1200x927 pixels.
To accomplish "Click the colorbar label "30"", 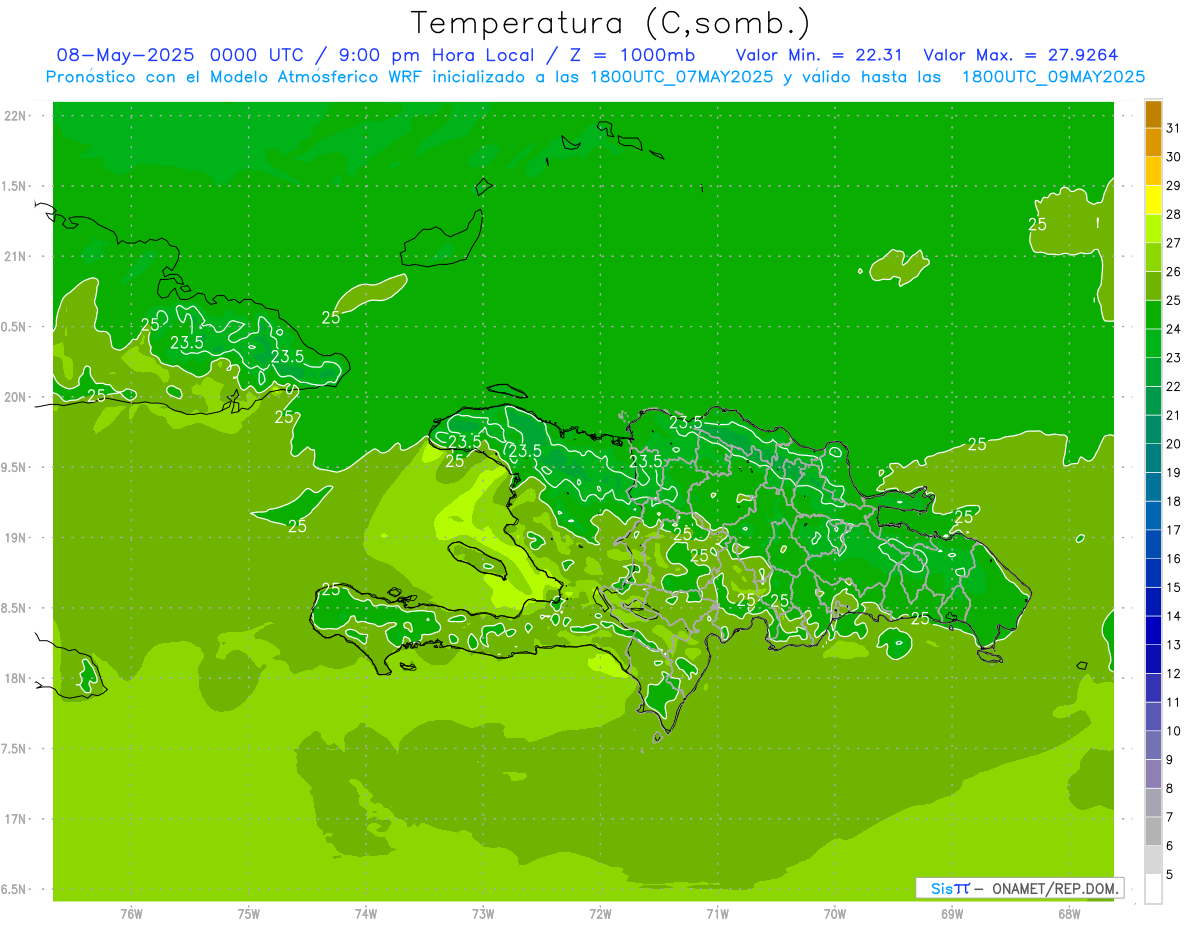I will [x=1174, y=157].
